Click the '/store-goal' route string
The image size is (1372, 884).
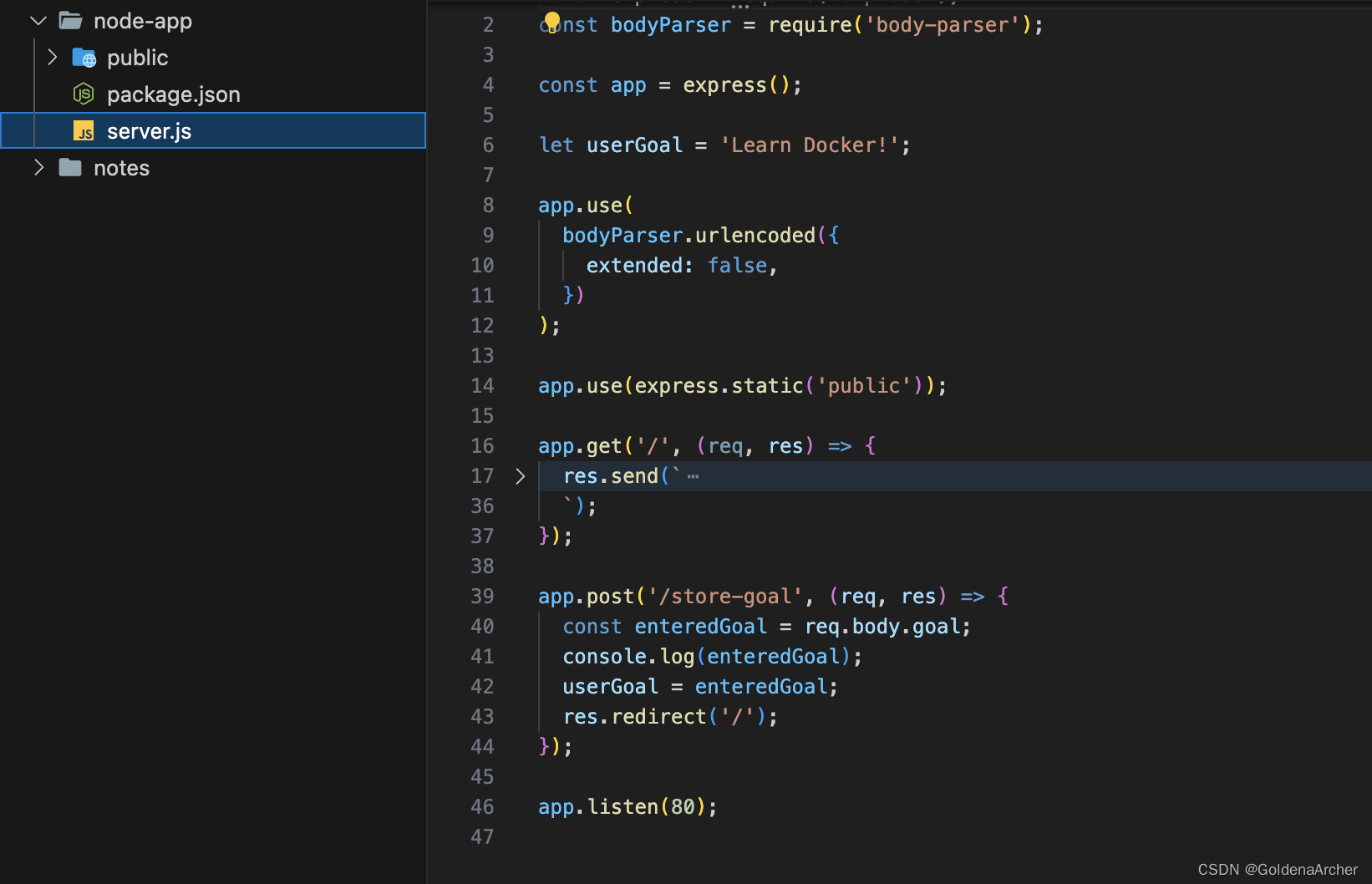point(725,597)
